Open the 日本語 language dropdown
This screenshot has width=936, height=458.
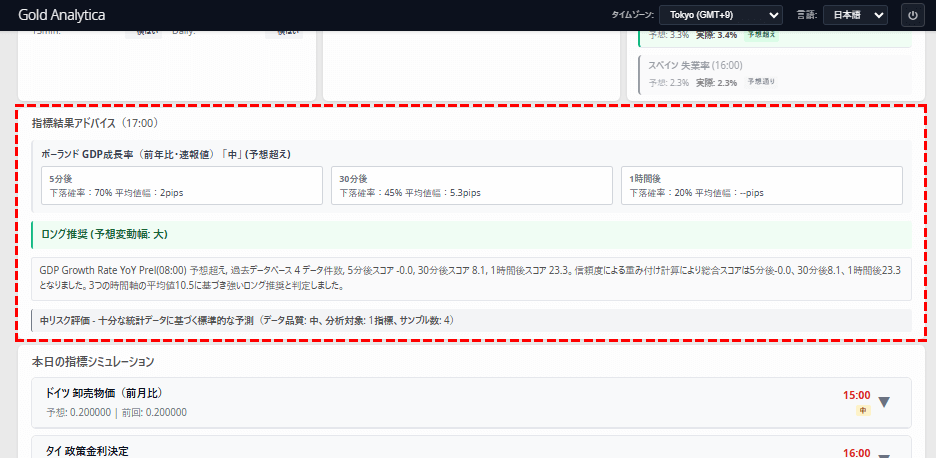(x=855, y=16)
